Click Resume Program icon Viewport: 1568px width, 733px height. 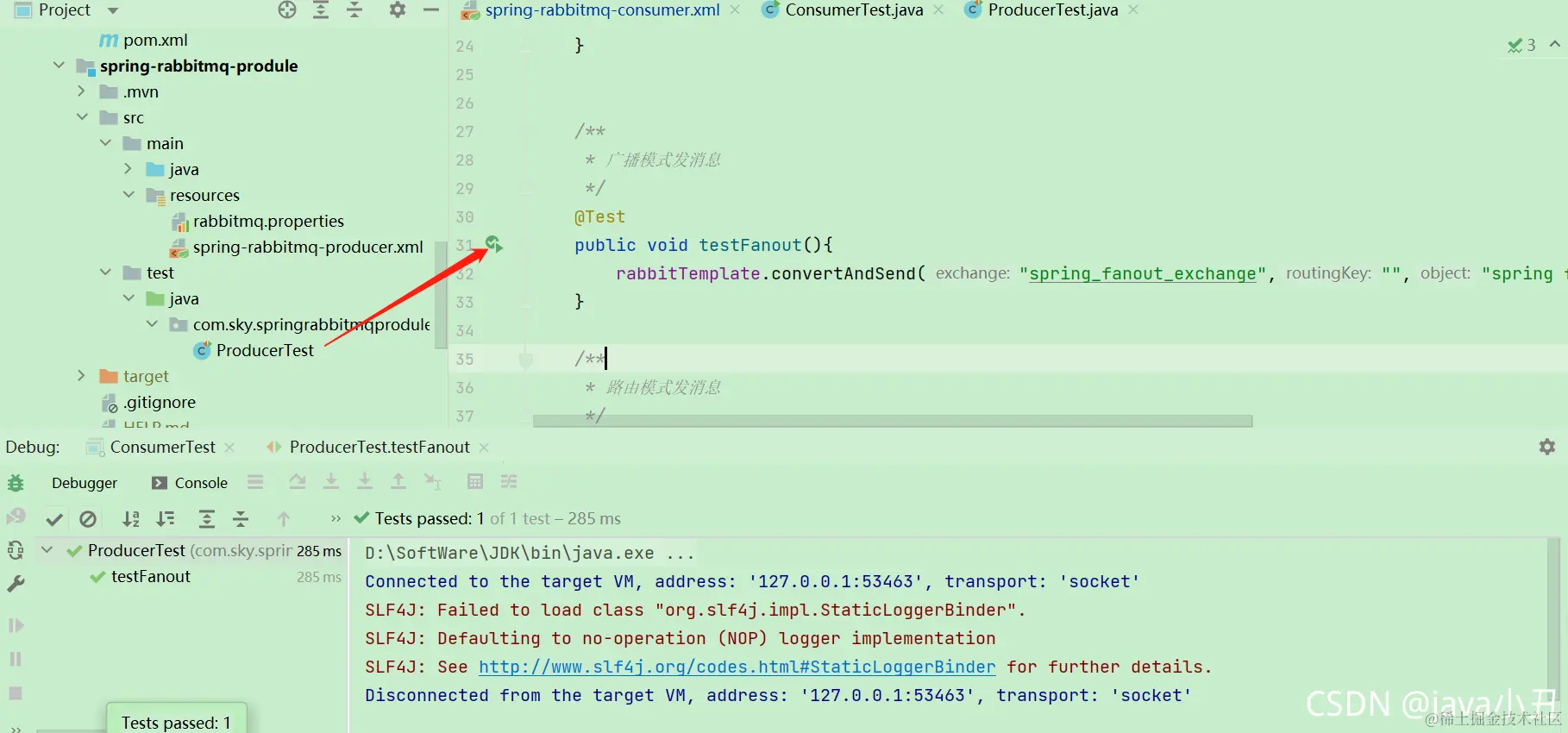16,625
